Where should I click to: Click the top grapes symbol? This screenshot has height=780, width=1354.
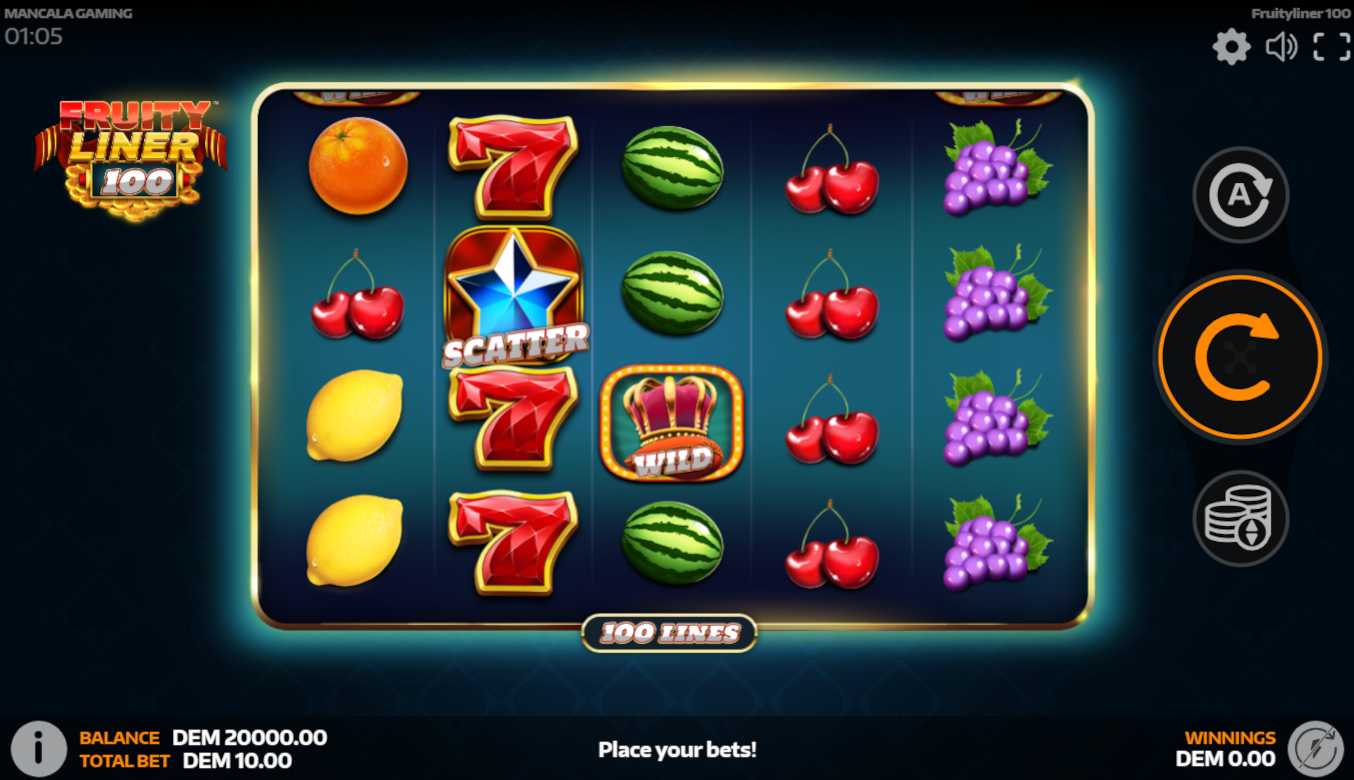tap(997, 168)
